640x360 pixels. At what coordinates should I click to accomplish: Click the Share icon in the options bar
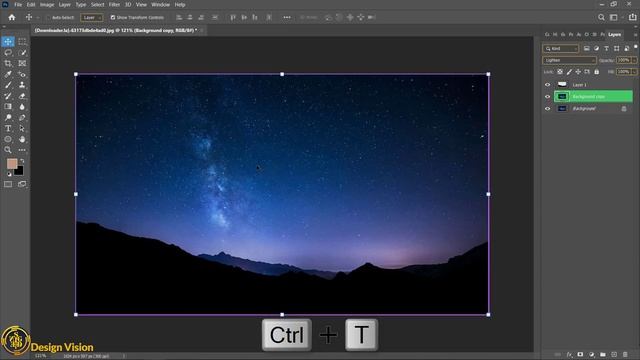pos(632,17)
